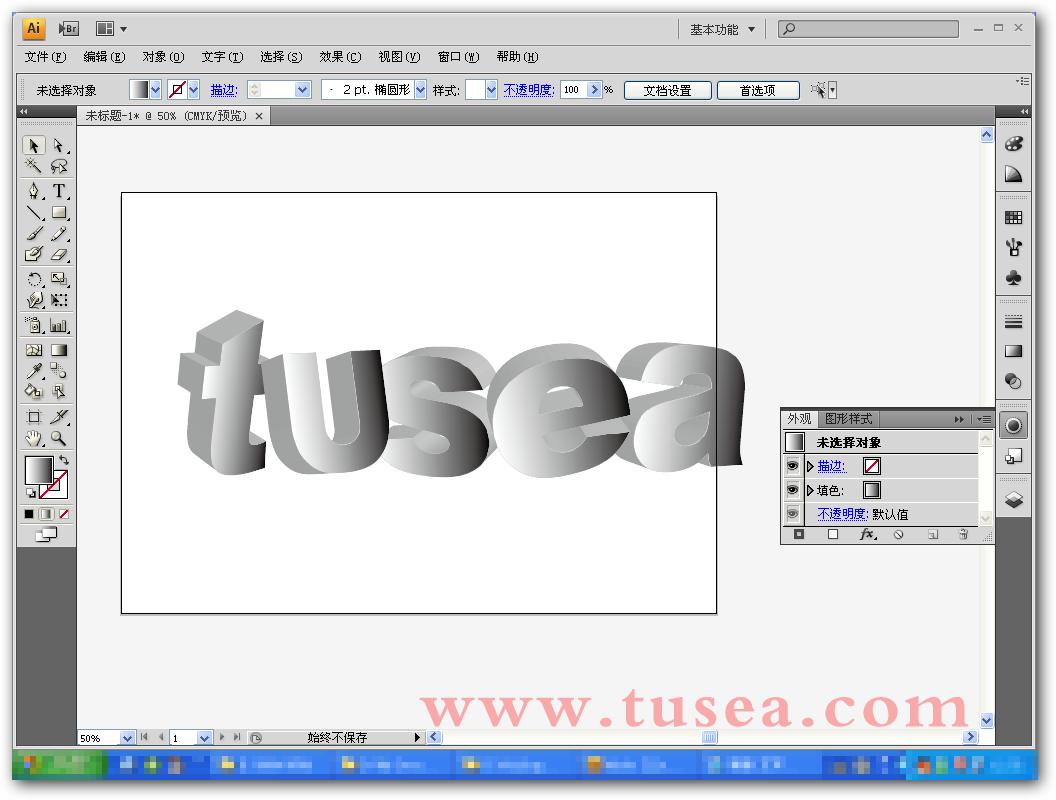Select the Zoom magnifier tool
Screen dimensions: 1056x800
click(59, 438)
